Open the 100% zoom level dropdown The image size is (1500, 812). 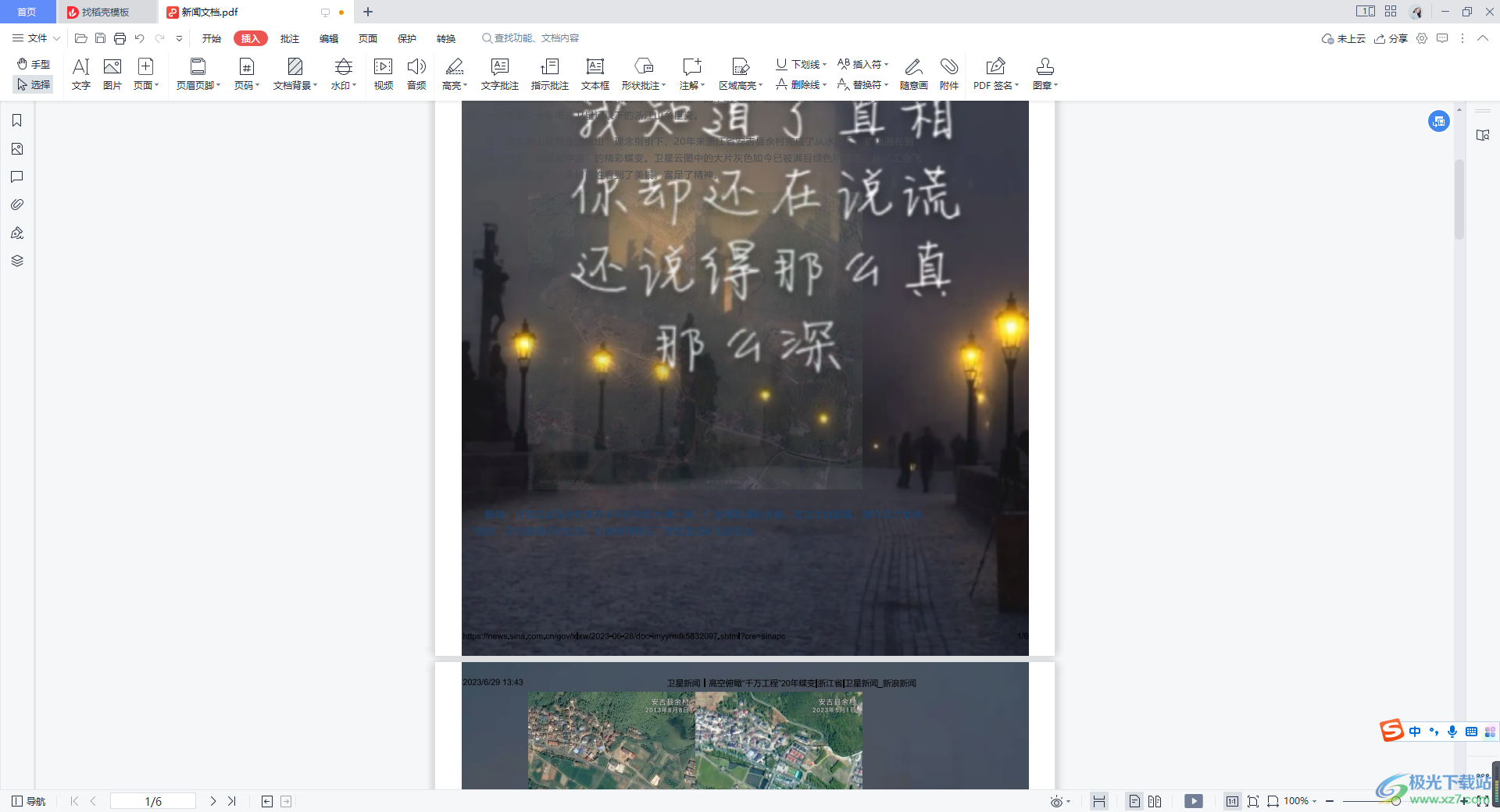(x=1301, y=801)
